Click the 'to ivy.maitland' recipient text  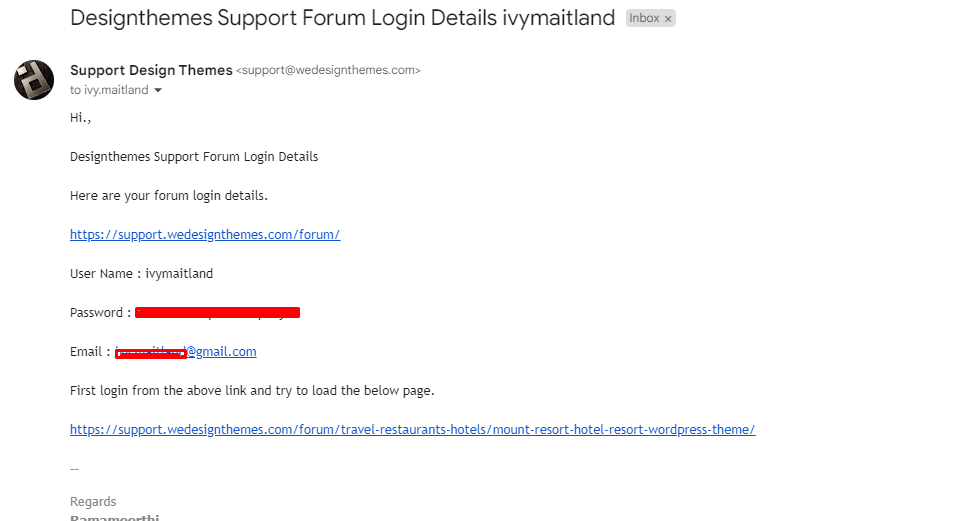pos(109,90)
